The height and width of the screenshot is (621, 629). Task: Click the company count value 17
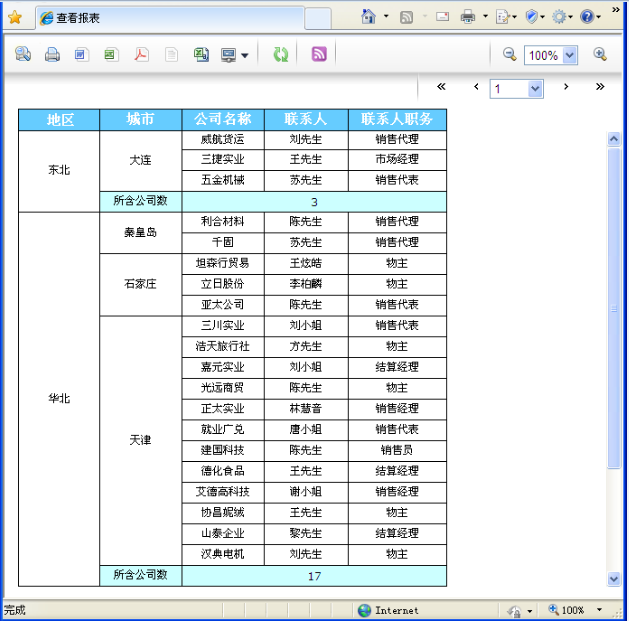tap(314, 576)
